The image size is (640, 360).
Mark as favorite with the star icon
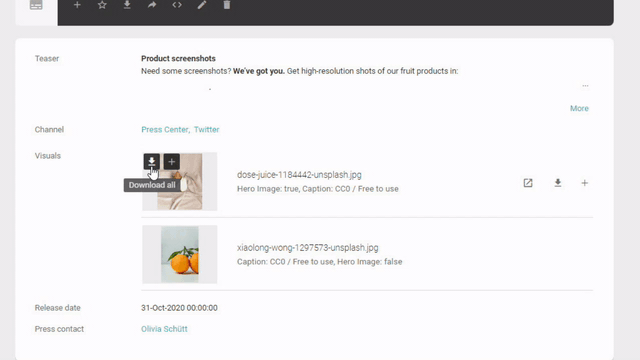[x=102, y=5]
